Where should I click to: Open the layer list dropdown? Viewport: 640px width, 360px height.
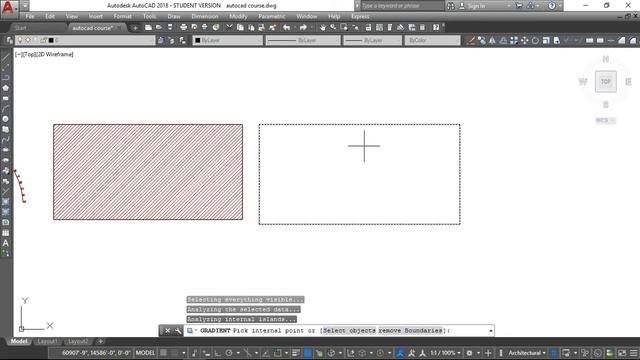(x=85, y=40)
